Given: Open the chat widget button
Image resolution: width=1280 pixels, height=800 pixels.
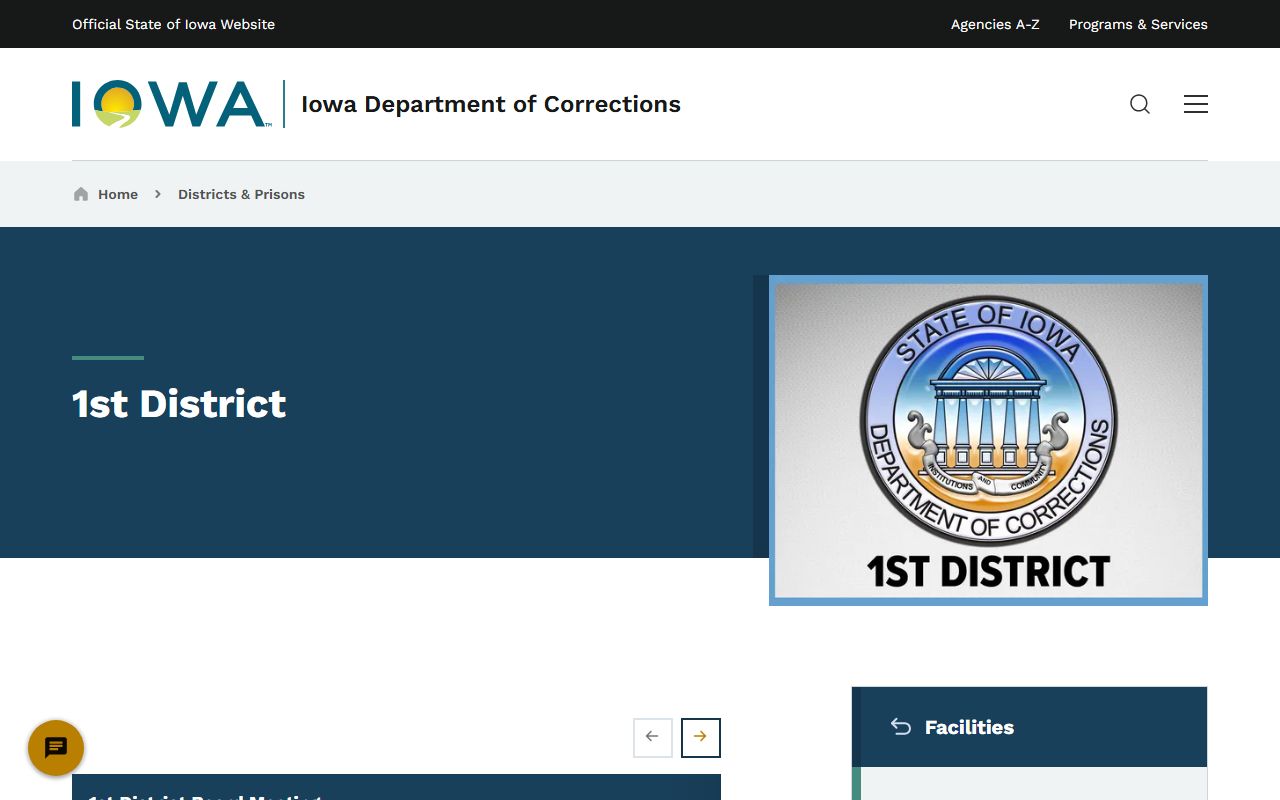Looking at the screenshot, I should click(56, 748).
